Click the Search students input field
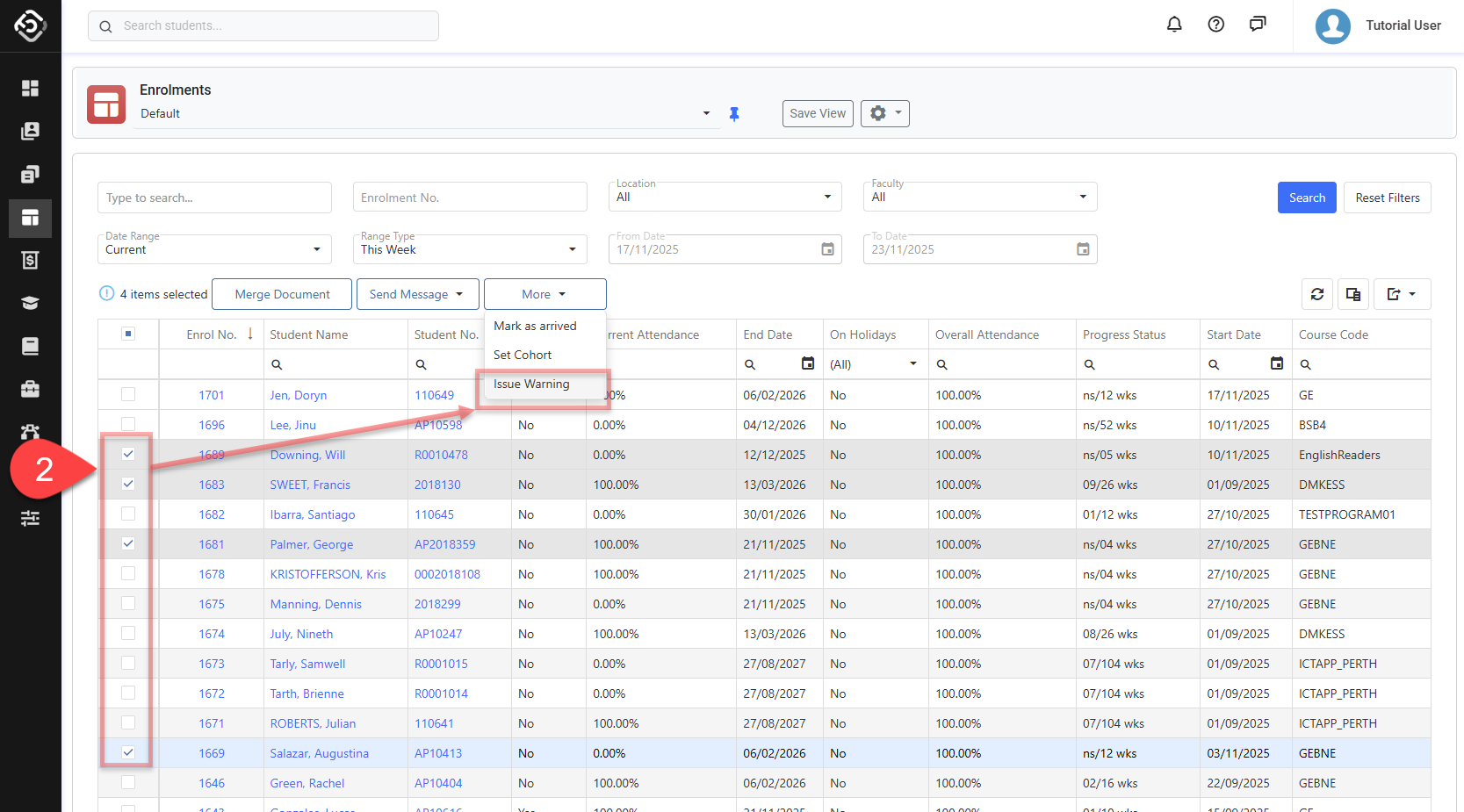This screenshot has height=812, width=1464. point(263,26)
